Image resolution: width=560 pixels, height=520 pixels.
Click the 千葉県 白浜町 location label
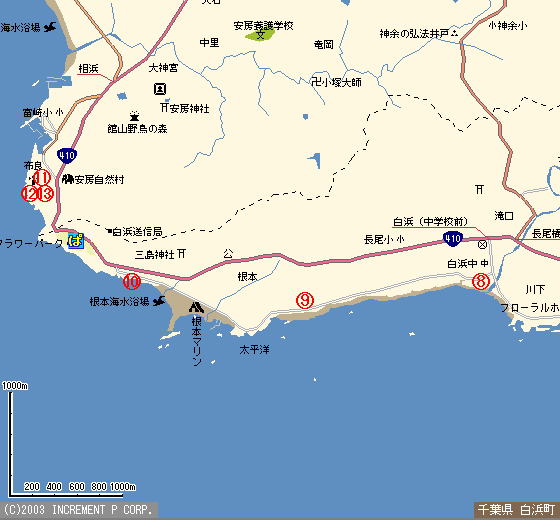517,510
